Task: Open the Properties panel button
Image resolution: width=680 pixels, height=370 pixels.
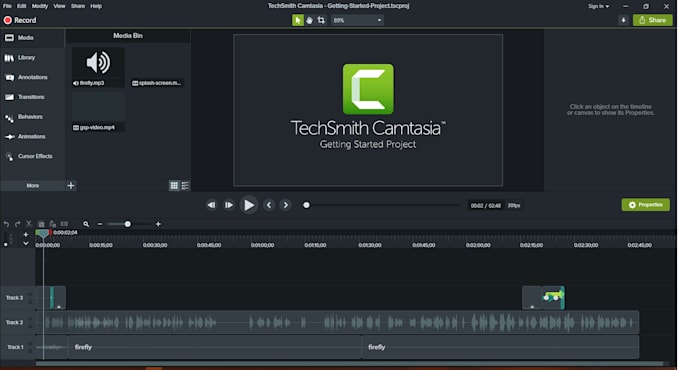Action: [645, 205]
